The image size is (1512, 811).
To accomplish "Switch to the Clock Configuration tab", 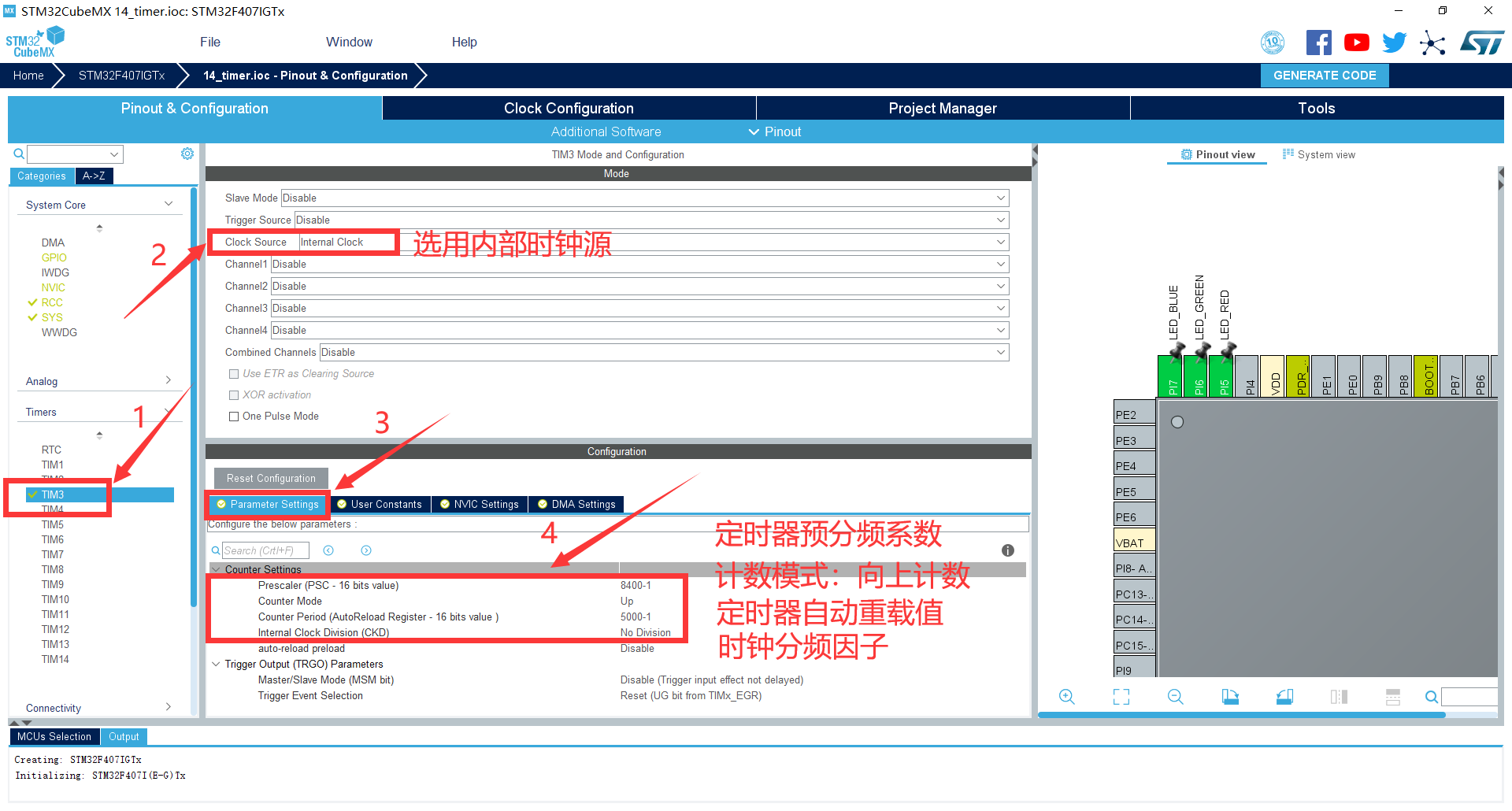I will pos(569,109).
